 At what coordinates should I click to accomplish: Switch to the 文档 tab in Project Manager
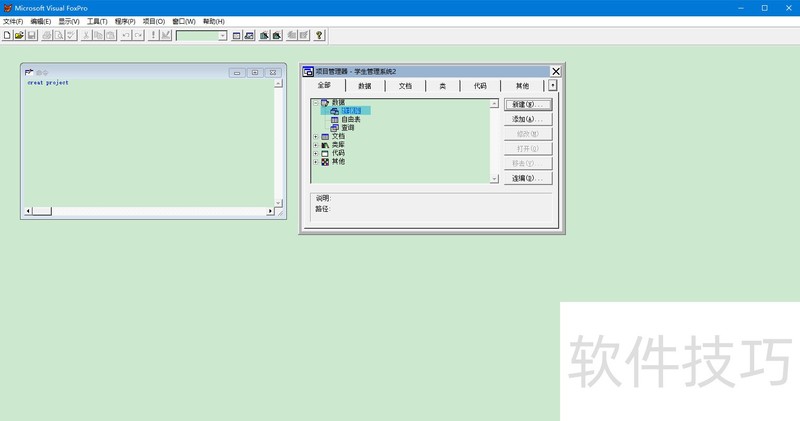405,86
